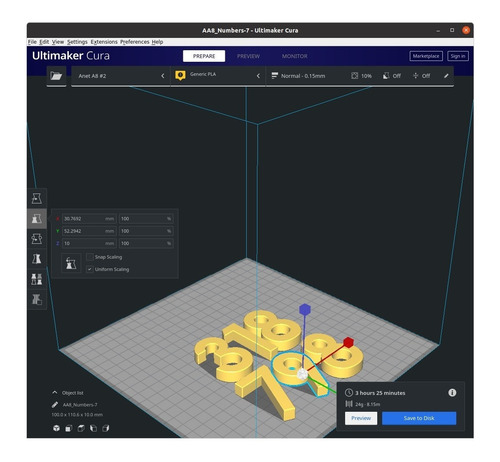The height and width of the screenshot is (462, 500).
Task: Select the Mirror tool in sidebar
Action: coord(37,259)
